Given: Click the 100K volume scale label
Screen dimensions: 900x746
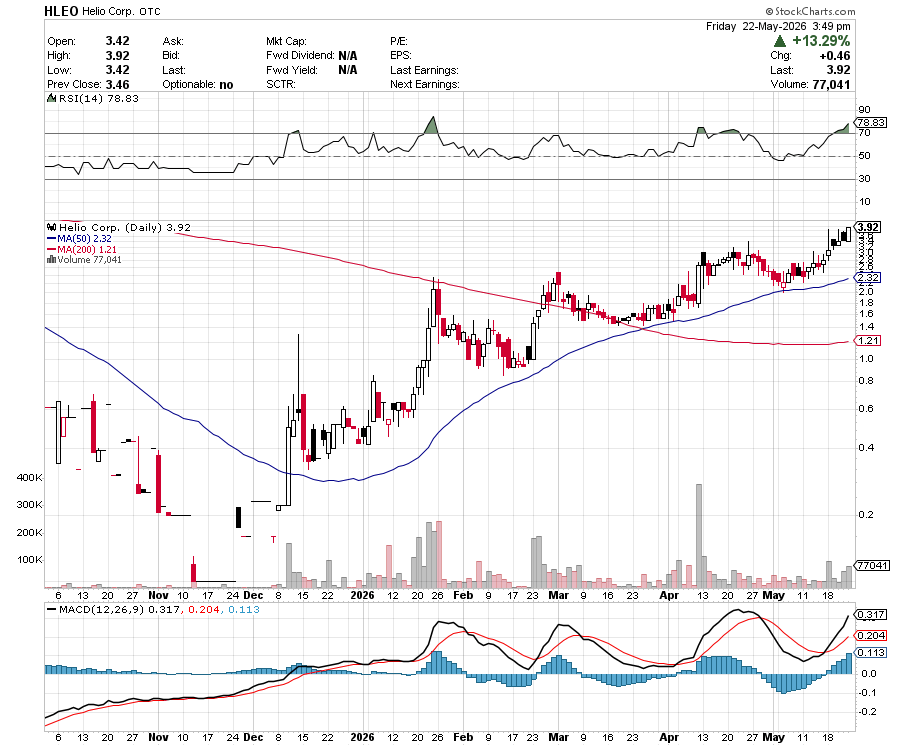Looking at the screenshot, I should pyautogui.click(x=30, y=560).
